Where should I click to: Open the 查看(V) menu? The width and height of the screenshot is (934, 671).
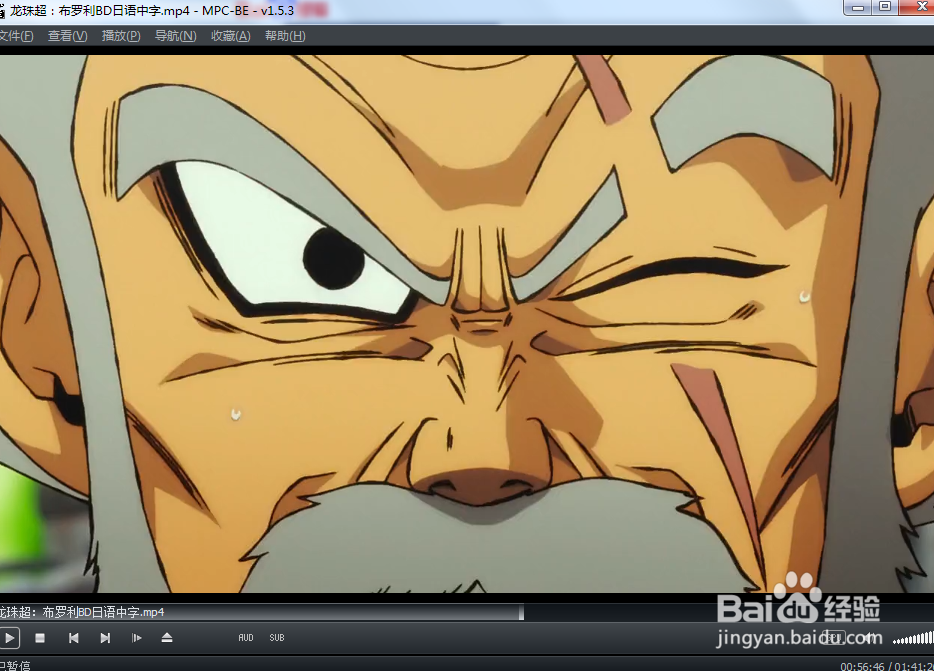(x=67, y=36)
